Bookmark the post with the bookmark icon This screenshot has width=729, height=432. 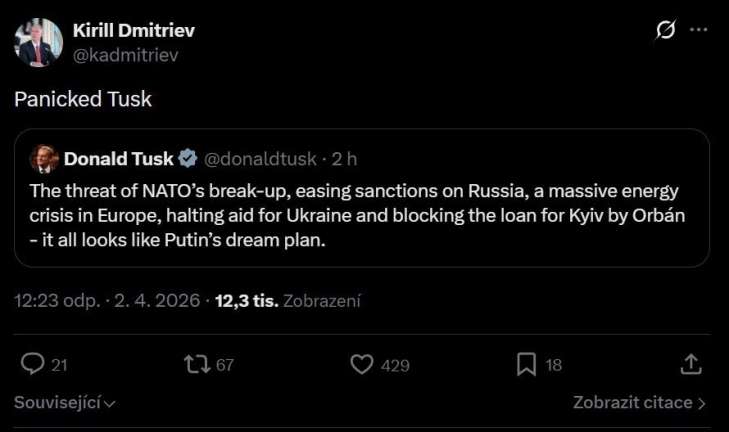point(526,365)
